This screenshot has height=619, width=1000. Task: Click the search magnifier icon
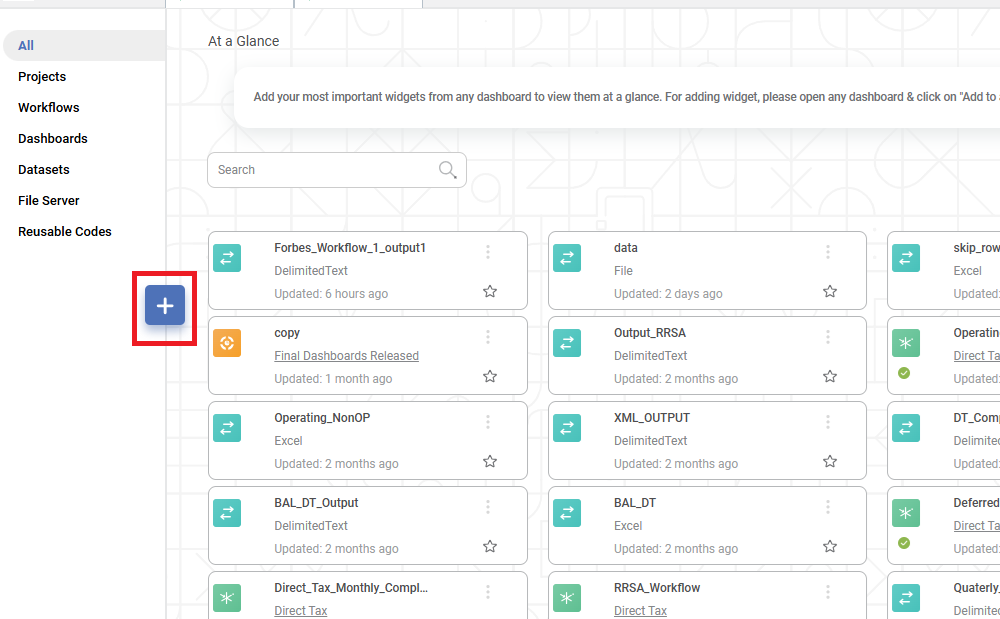[x=448, y=169]
